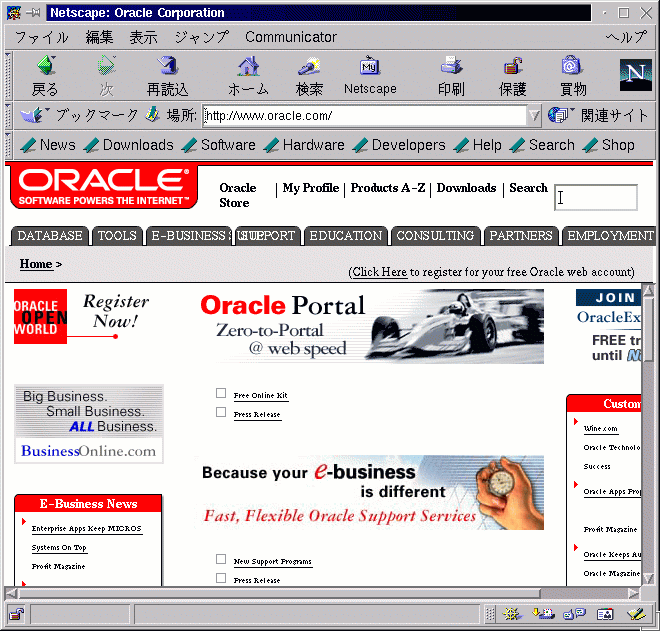Open the EMPLOYMENT tab
Image resolution: width=660 pixels, height=631 pixels.
click(609, 236)
